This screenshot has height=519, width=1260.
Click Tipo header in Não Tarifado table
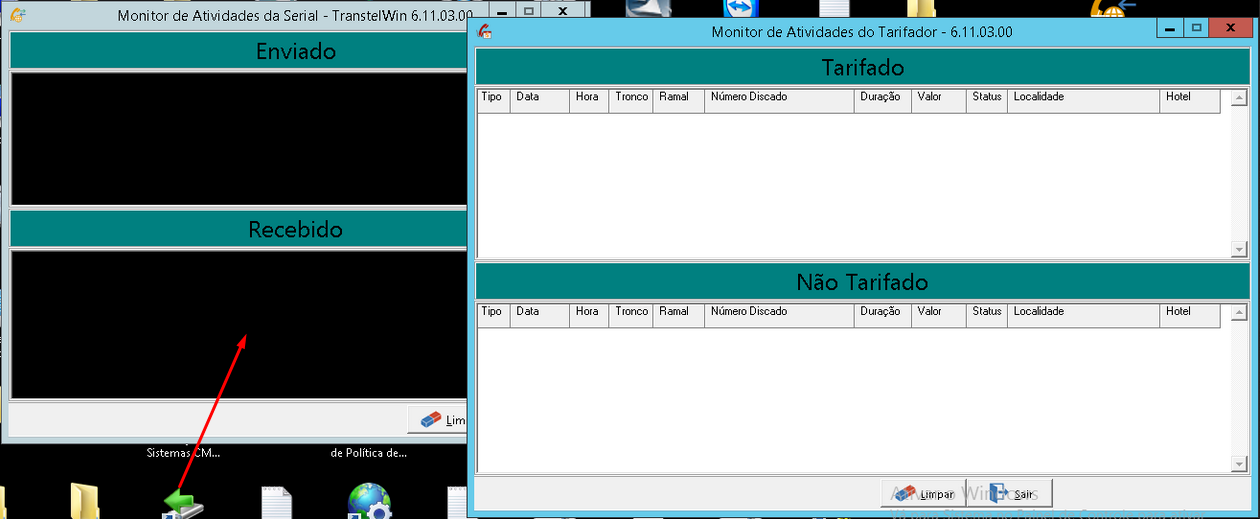494,315
